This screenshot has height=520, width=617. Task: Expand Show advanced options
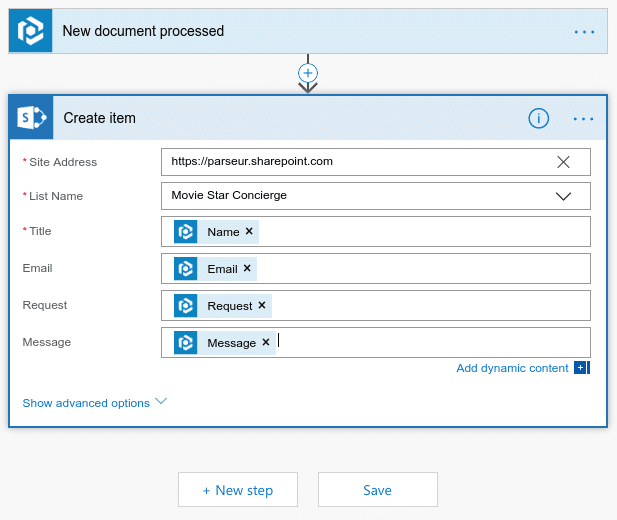point(94,403)
